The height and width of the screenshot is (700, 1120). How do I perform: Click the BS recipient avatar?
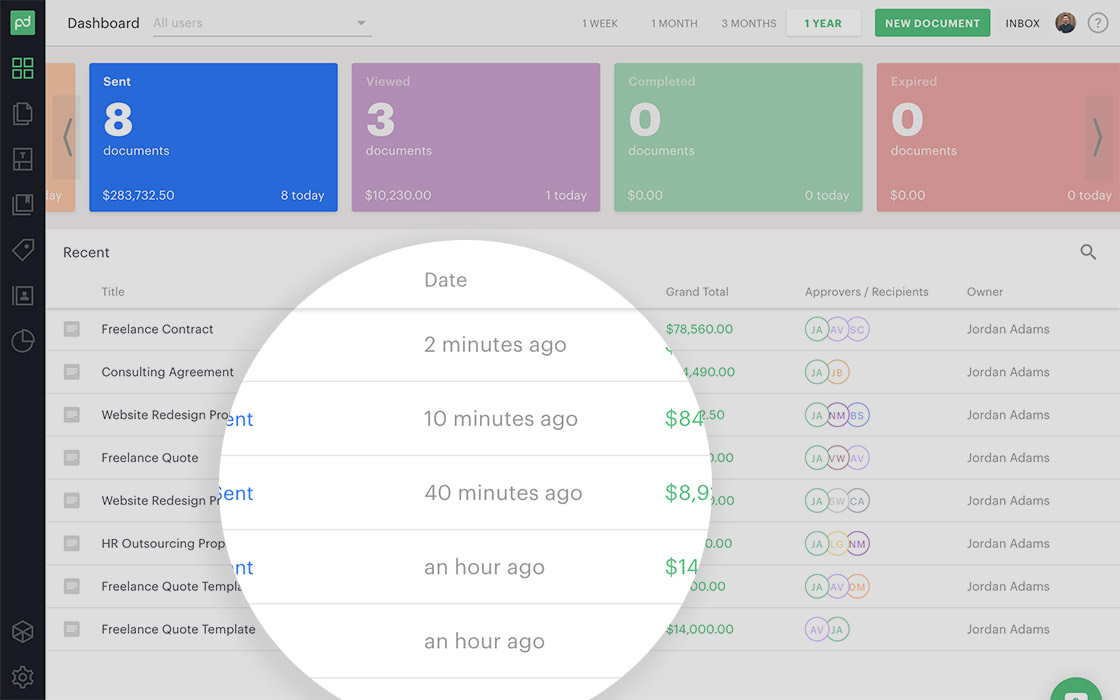pos(857,415)
